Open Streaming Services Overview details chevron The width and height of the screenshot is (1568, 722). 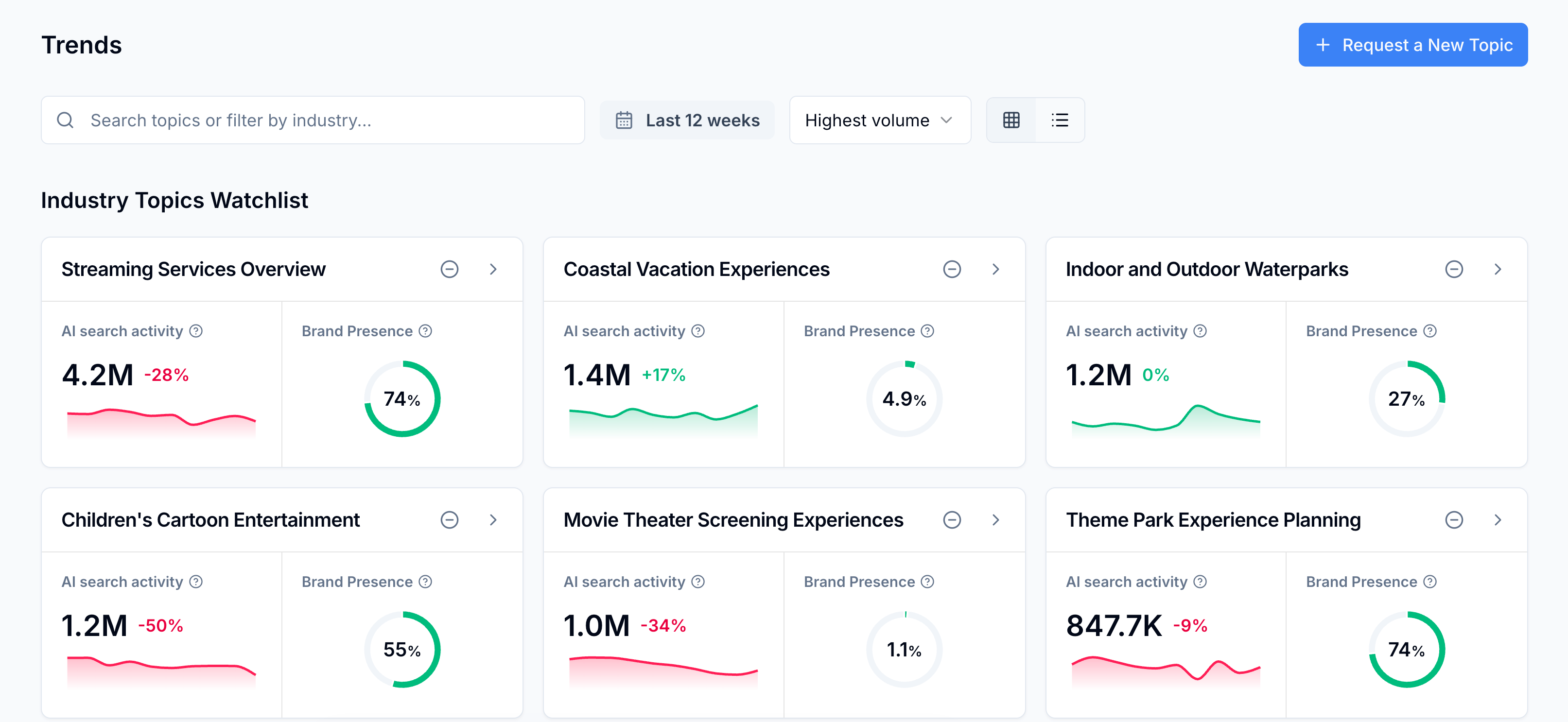493,269
